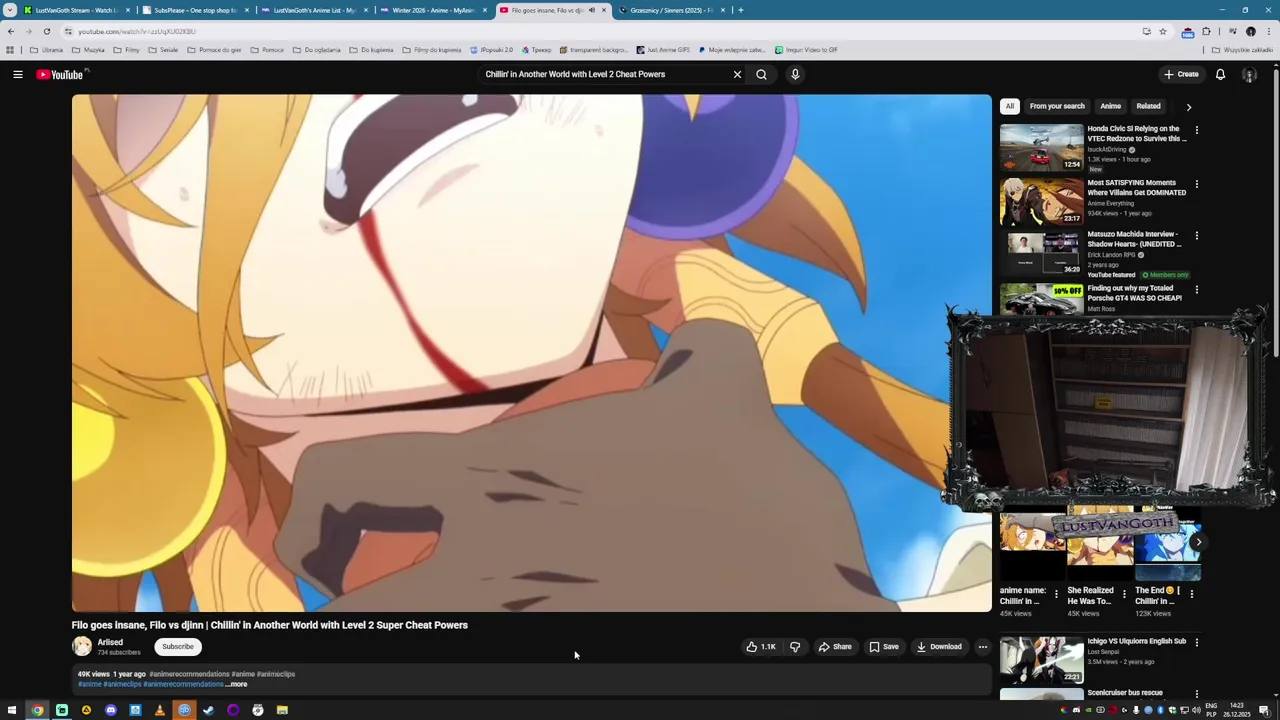
Task: Open options for Honda Civic Si video
Action: (x=1196, y=130)
